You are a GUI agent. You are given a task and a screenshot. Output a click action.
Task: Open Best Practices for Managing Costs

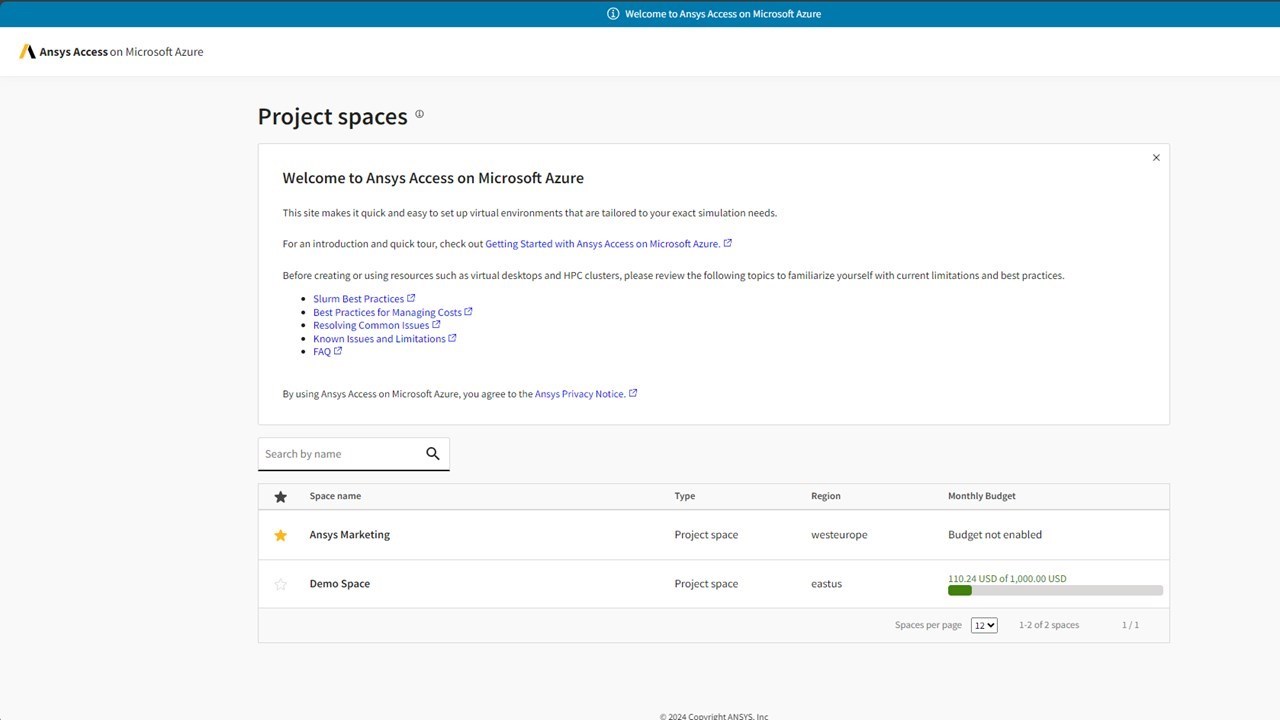(387, 312)
